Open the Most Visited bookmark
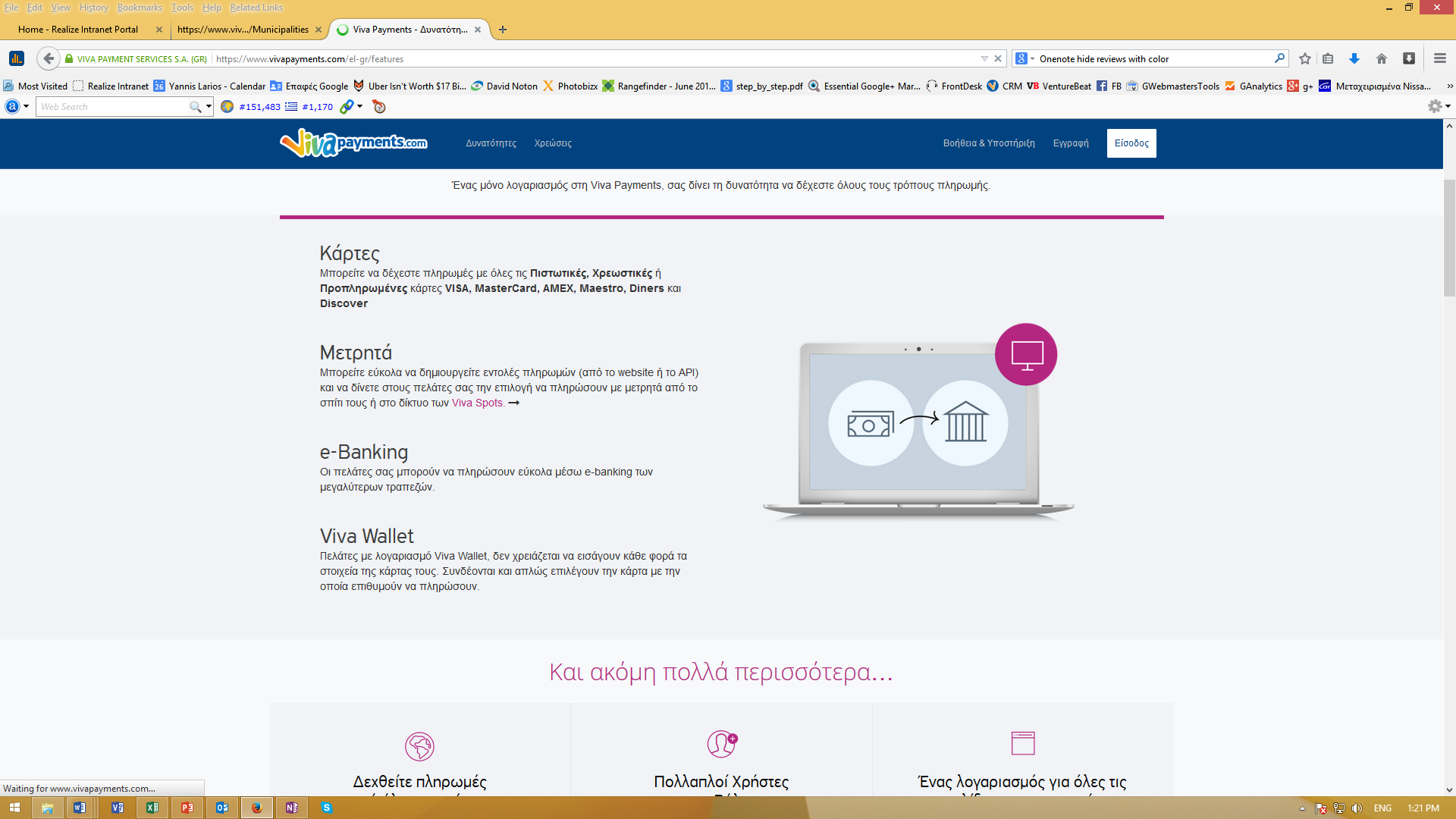The width and height of the screenshot is (1456, 819). [36, 86]
